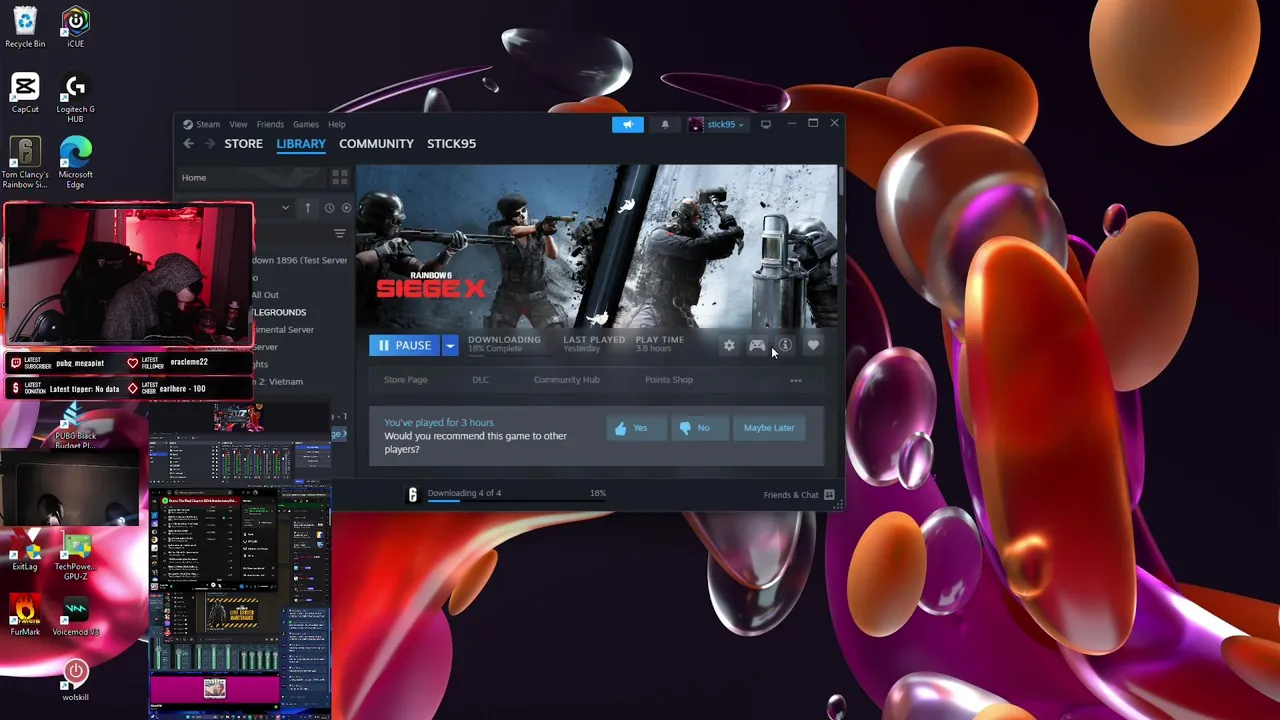Select the "All Out" game in the library list
Viewport: 1280px width, 720px height.
coord(265,295)
